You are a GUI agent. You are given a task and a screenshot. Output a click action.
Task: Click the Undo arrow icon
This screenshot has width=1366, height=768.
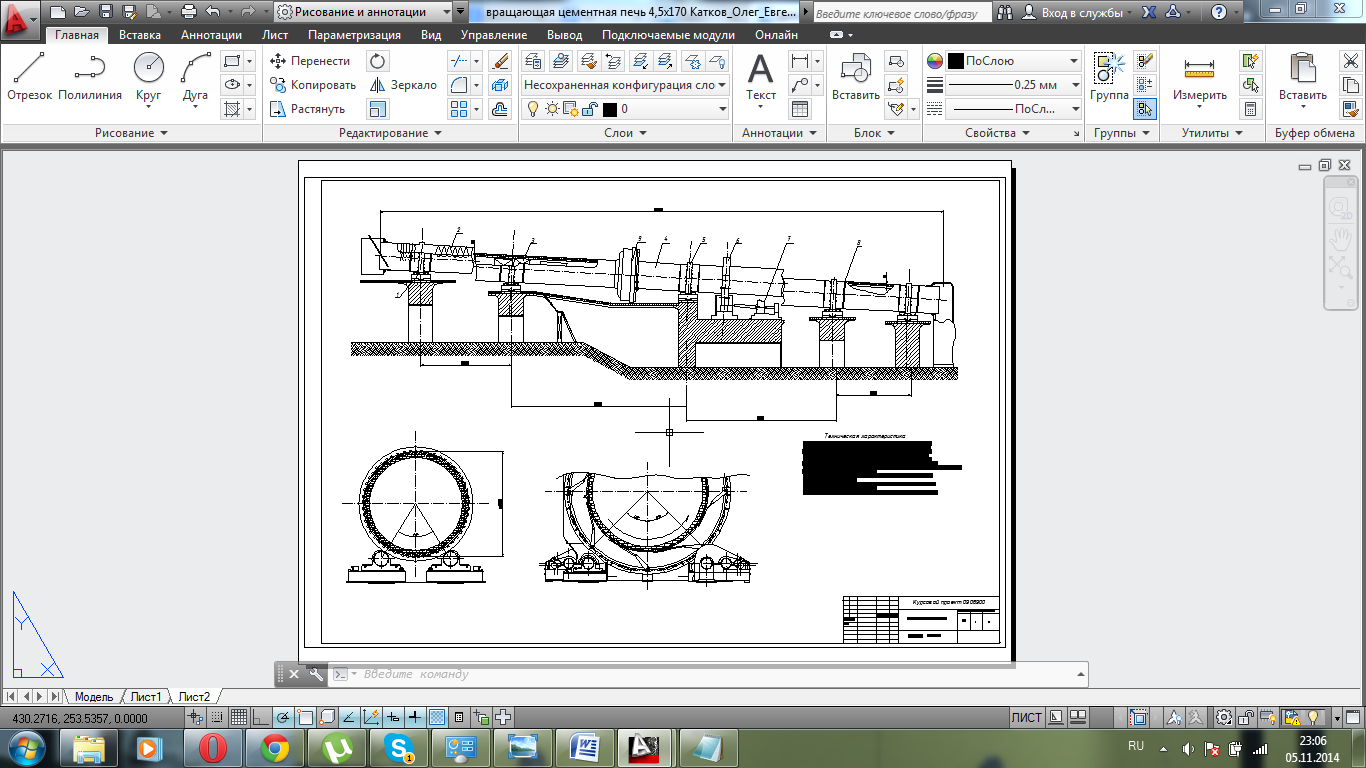[x=212, y=13]
